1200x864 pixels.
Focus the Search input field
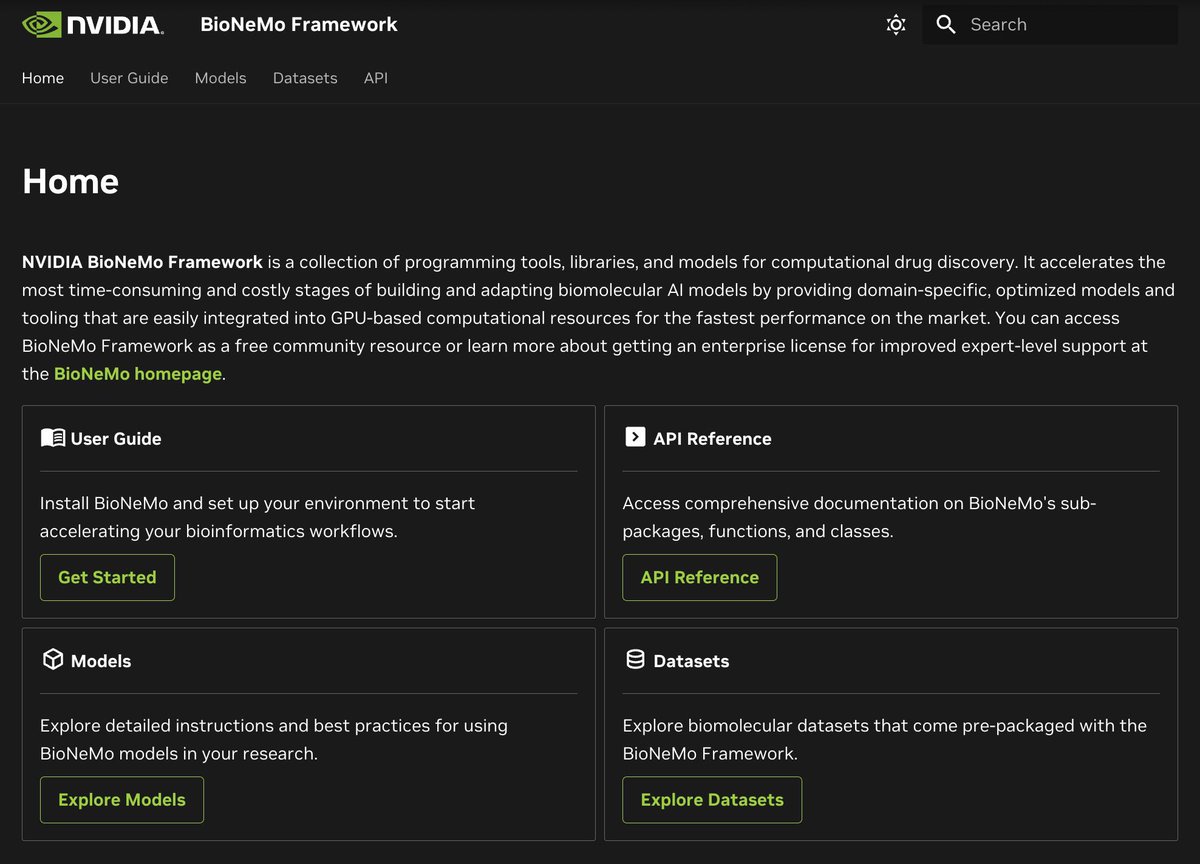[1050, 25]
